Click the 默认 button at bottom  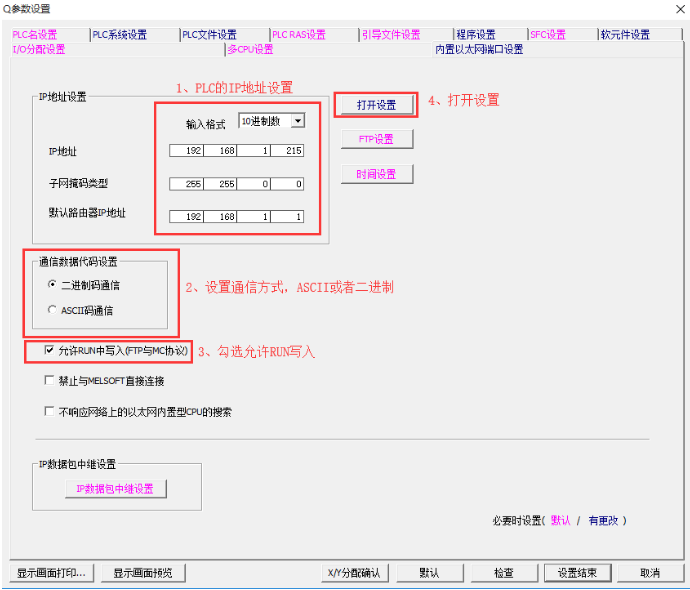[429, 573]
